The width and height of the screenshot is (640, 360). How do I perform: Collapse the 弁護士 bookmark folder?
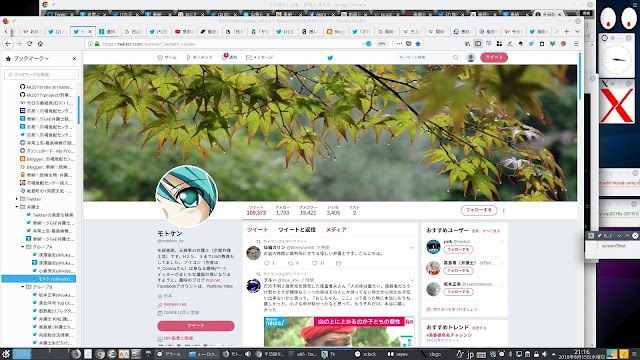(x=17, y=207)
